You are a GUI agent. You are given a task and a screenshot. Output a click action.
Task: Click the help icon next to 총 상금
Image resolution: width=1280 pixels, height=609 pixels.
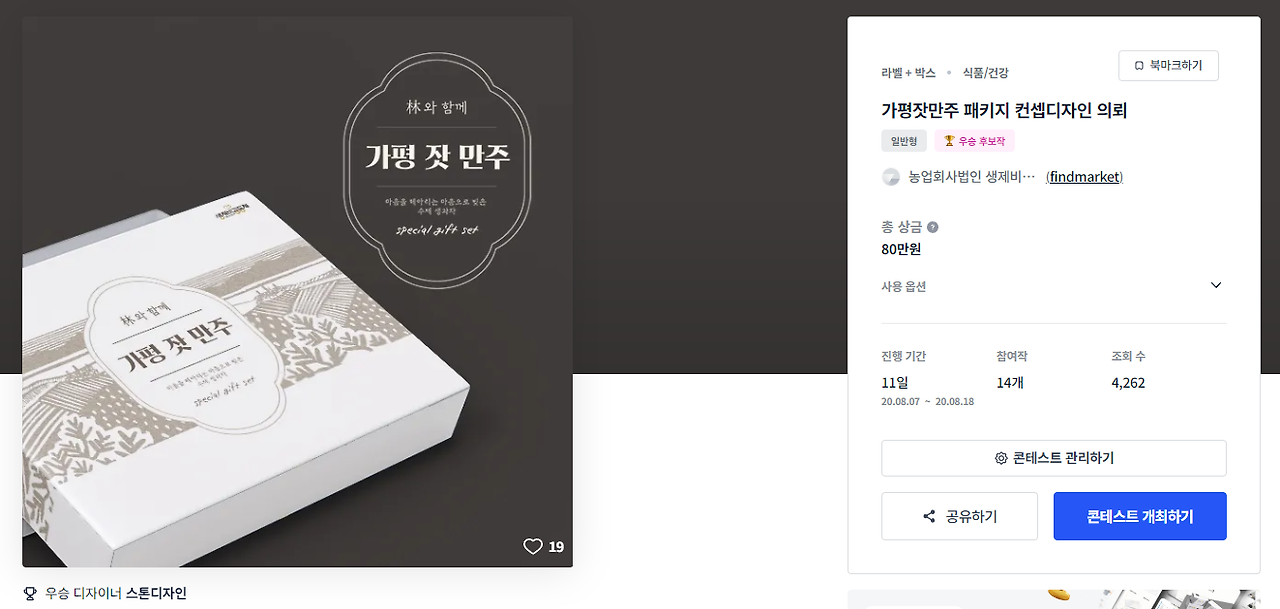click(933, 227)
